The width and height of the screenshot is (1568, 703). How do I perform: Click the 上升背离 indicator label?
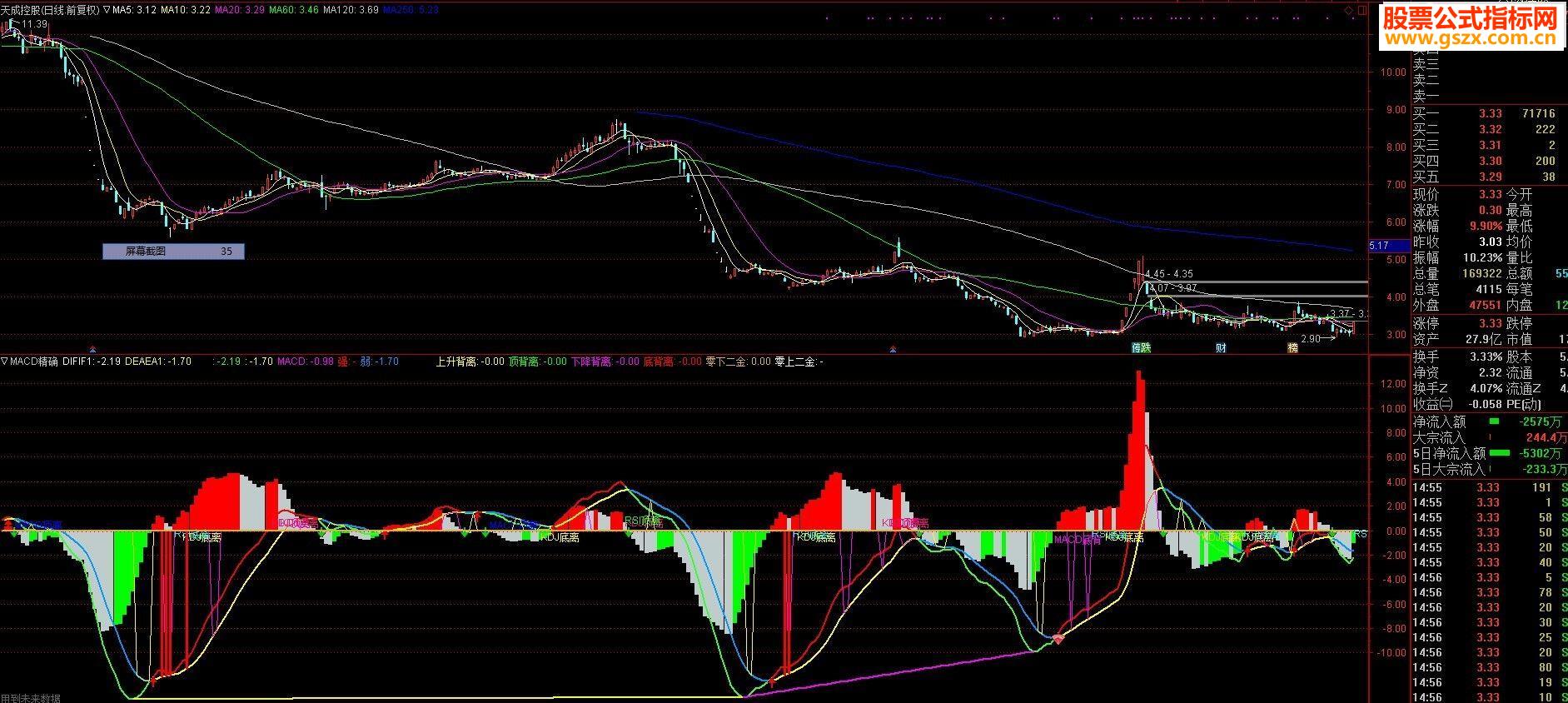(470, 361)
